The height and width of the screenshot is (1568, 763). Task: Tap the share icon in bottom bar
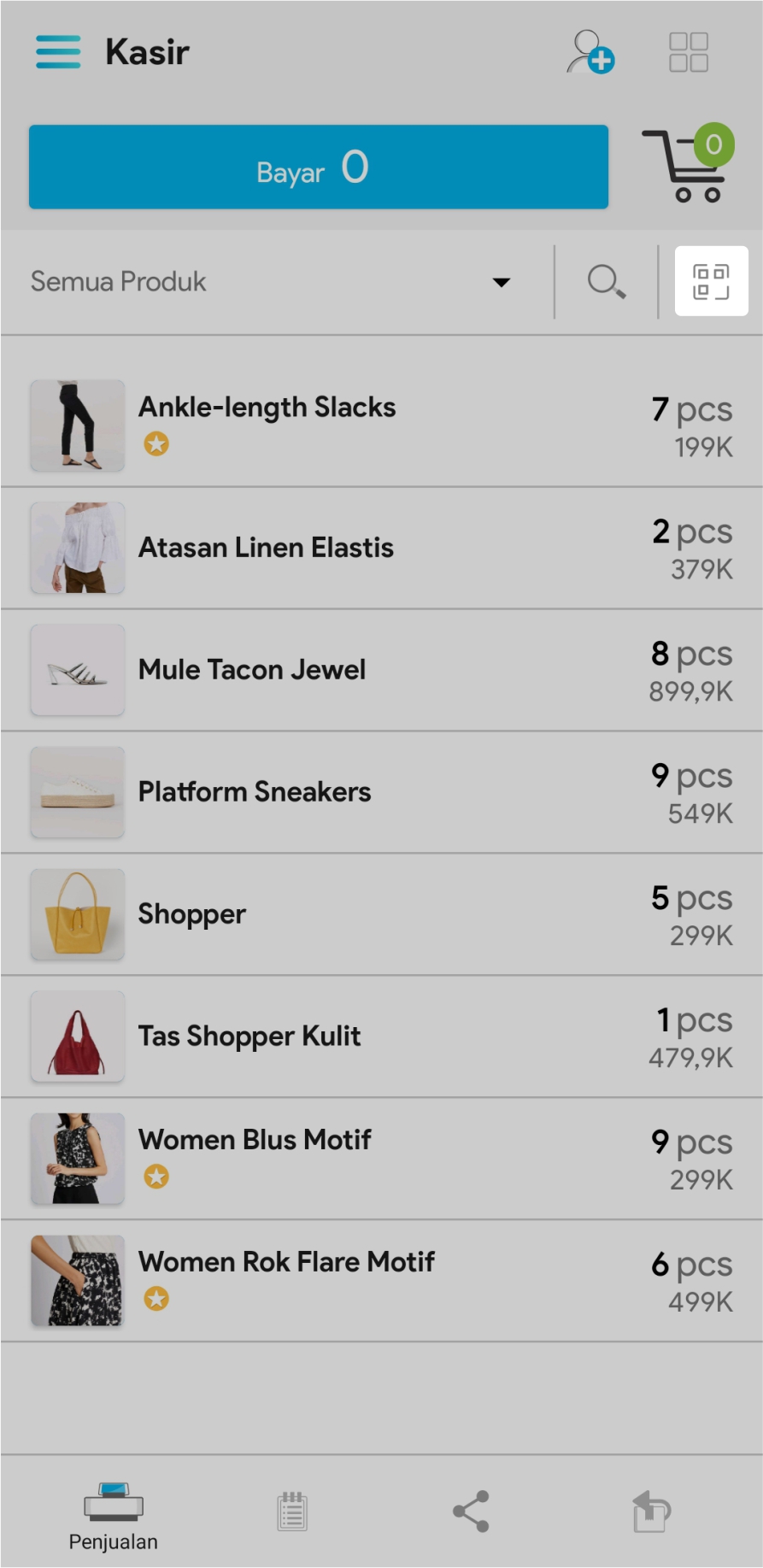[471, 1512]
